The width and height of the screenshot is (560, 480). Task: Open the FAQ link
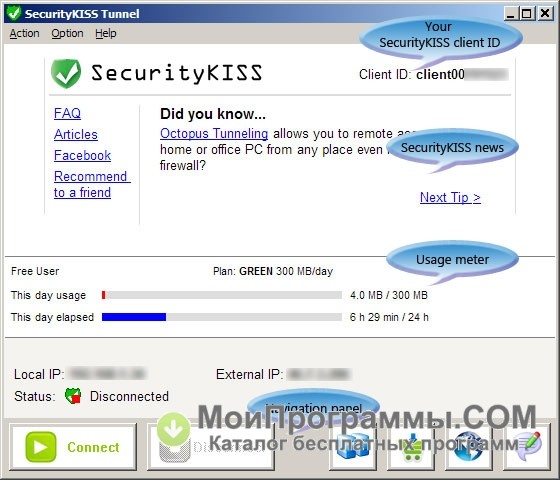[67, 114]
